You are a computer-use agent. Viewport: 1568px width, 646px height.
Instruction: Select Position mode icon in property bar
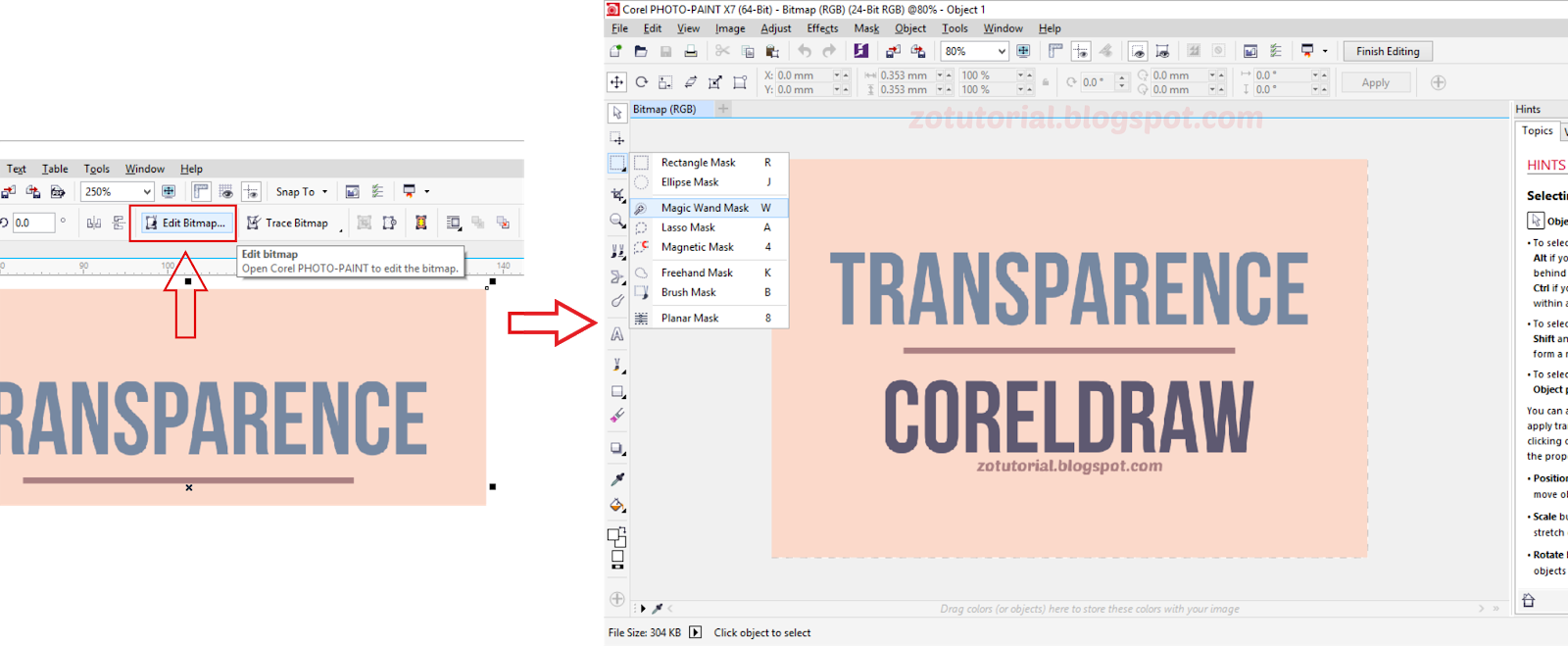[616, 82]
